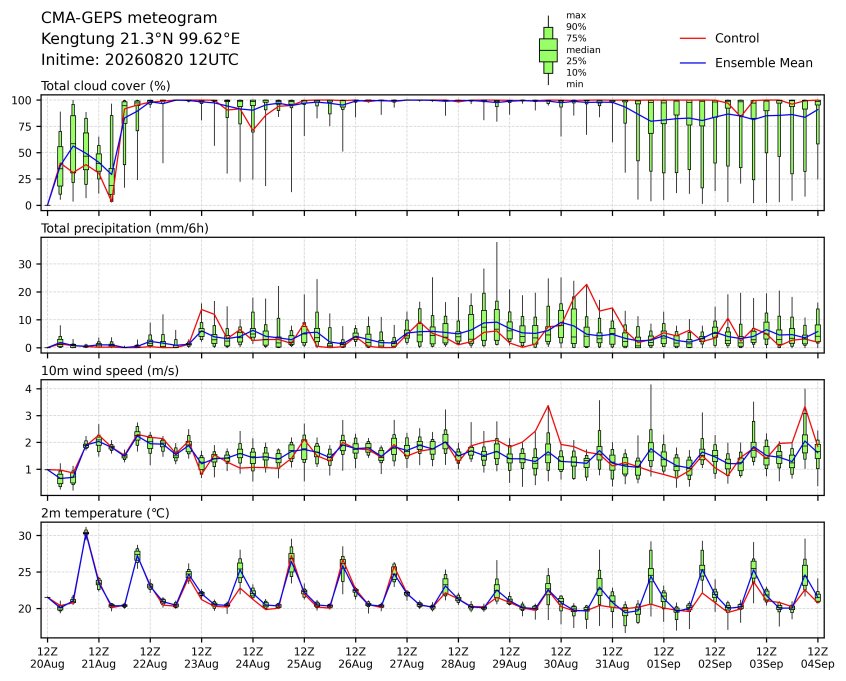Click the 12Z 01Sep x-axis label

(664, 658)
